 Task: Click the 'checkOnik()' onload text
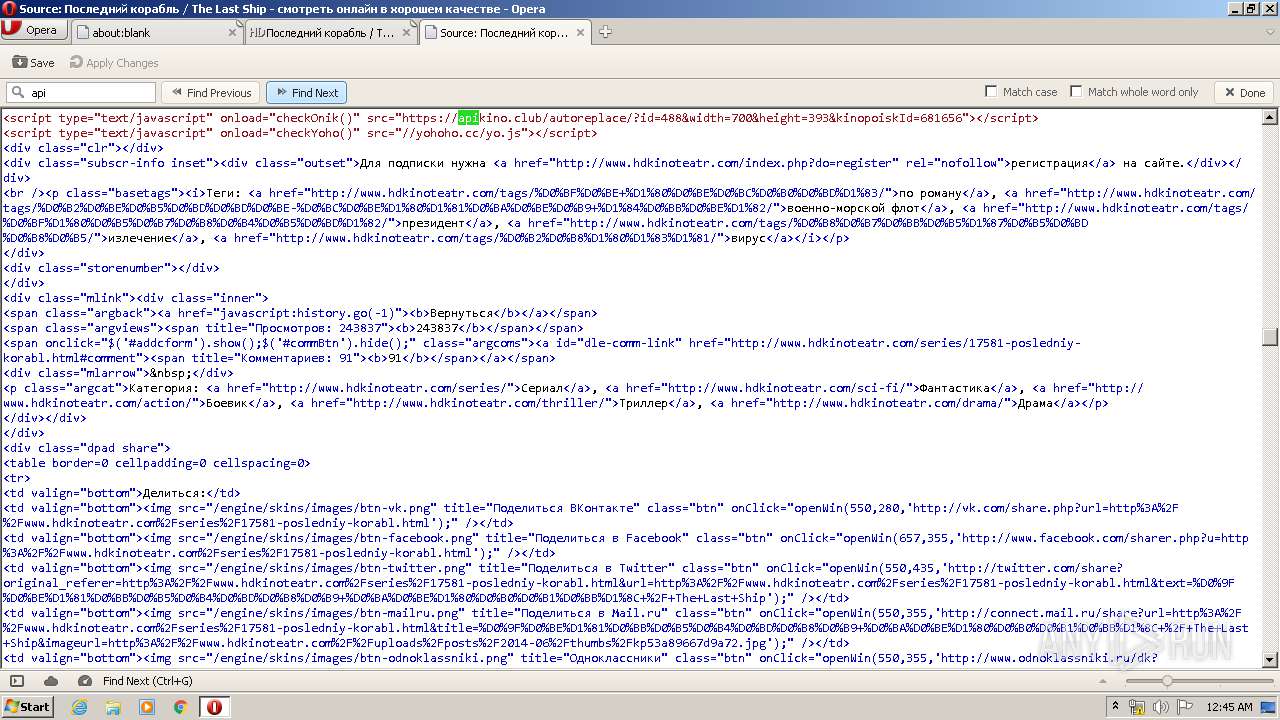[316, 118]
